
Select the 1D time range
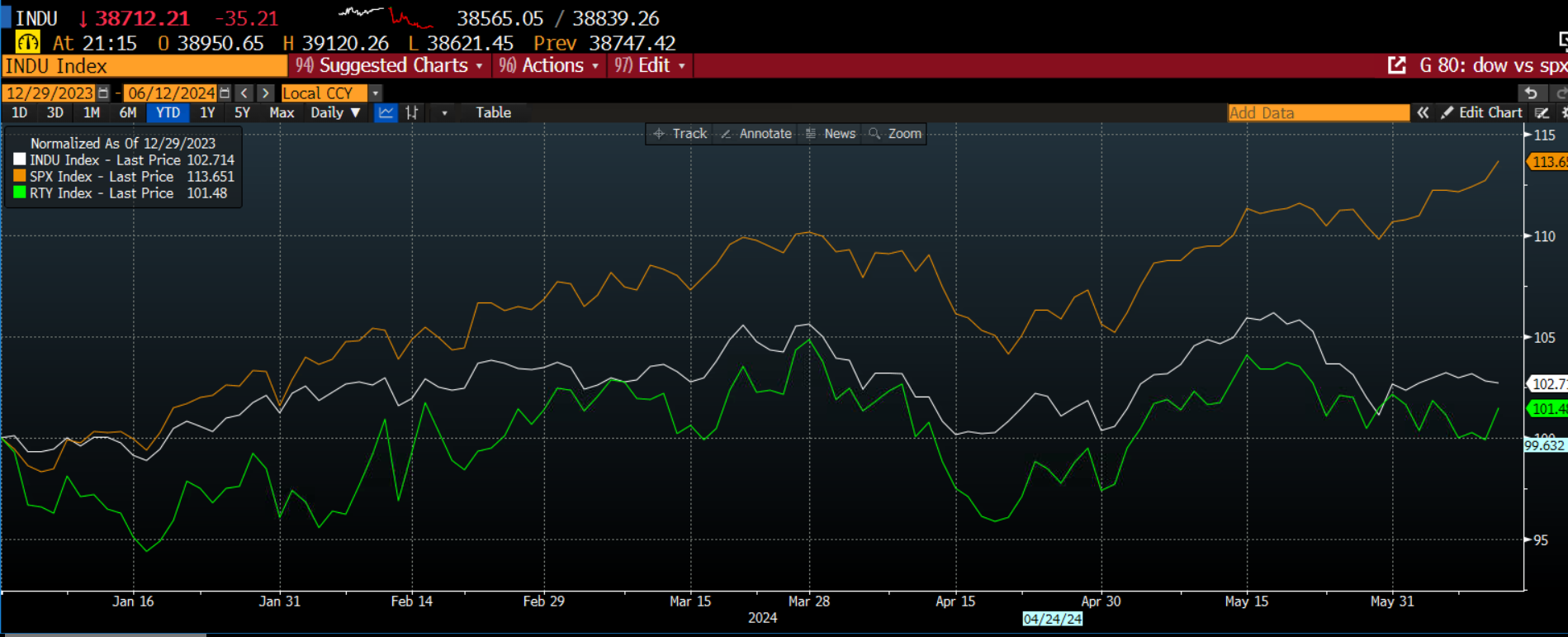(19, 113)
